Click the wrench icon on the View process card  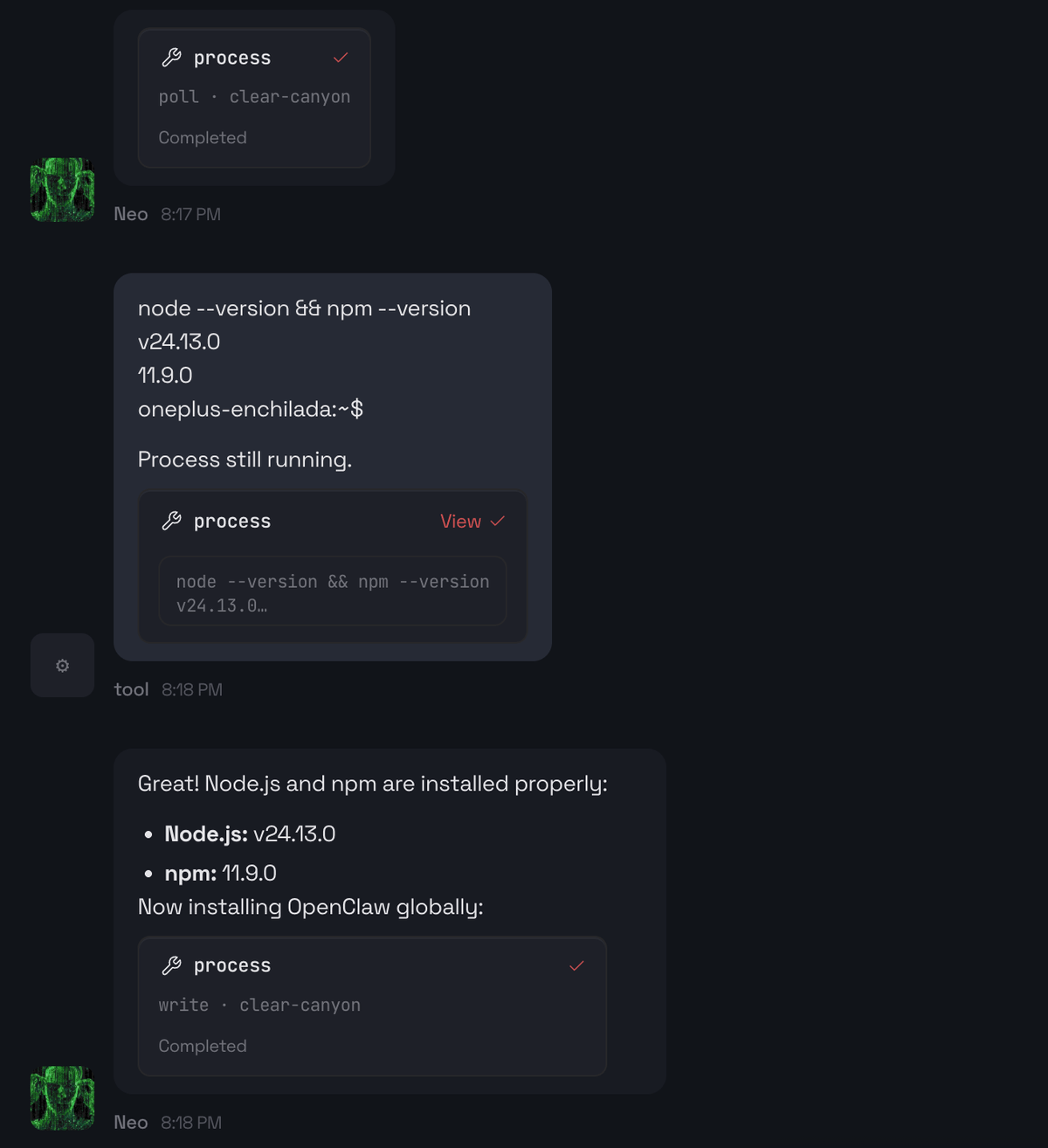click(171, 521)
